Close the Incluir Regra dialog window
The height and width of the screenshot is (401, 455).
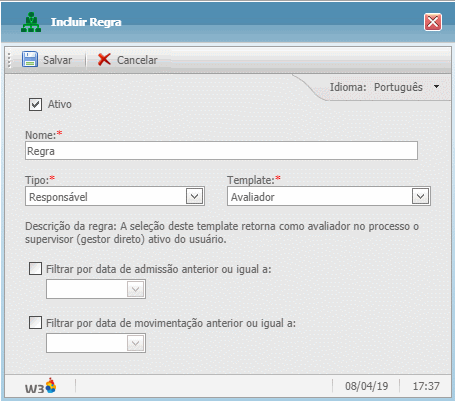tap(433, 22)
